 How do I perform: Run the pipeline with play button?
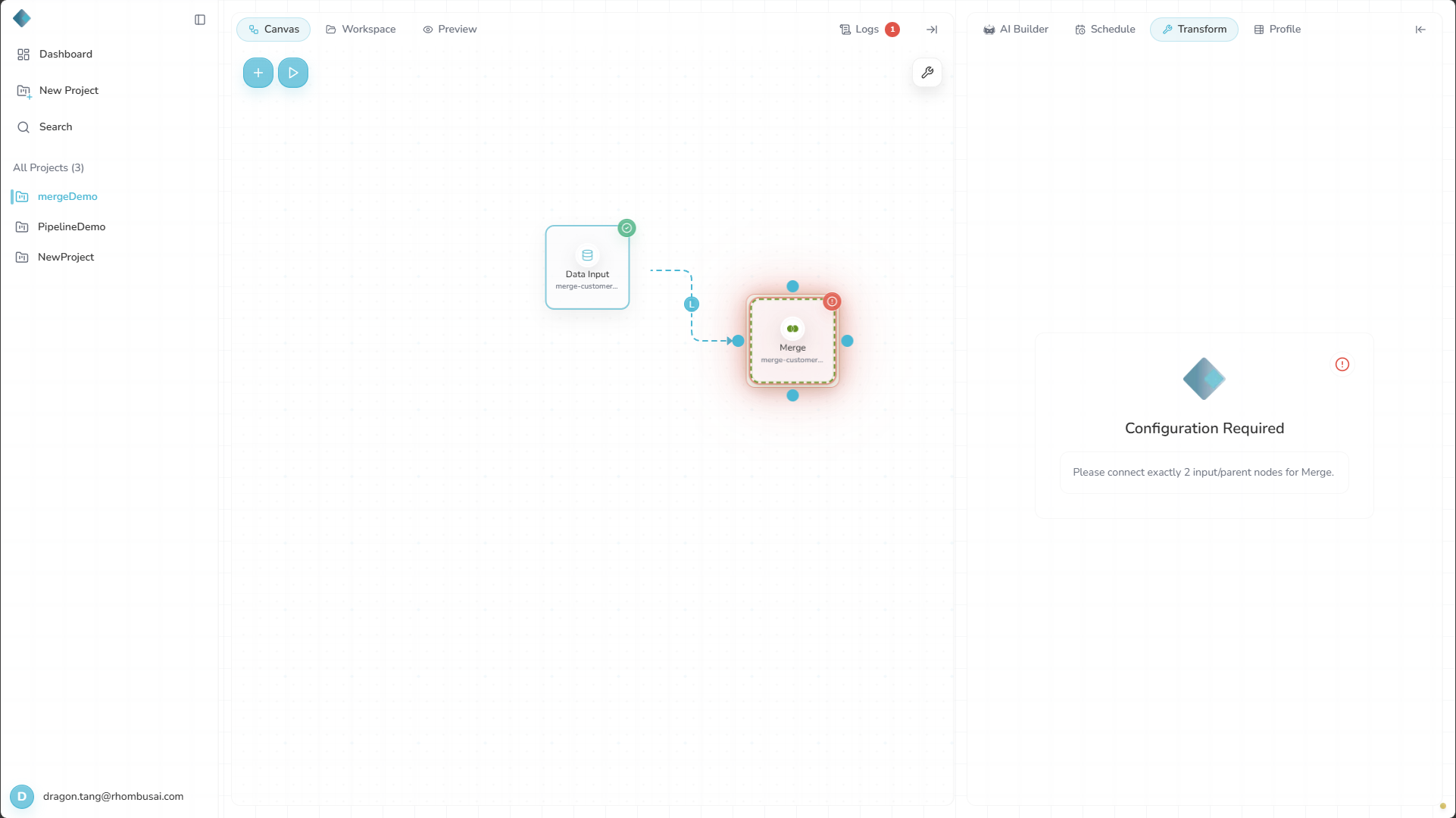[293, 73]
